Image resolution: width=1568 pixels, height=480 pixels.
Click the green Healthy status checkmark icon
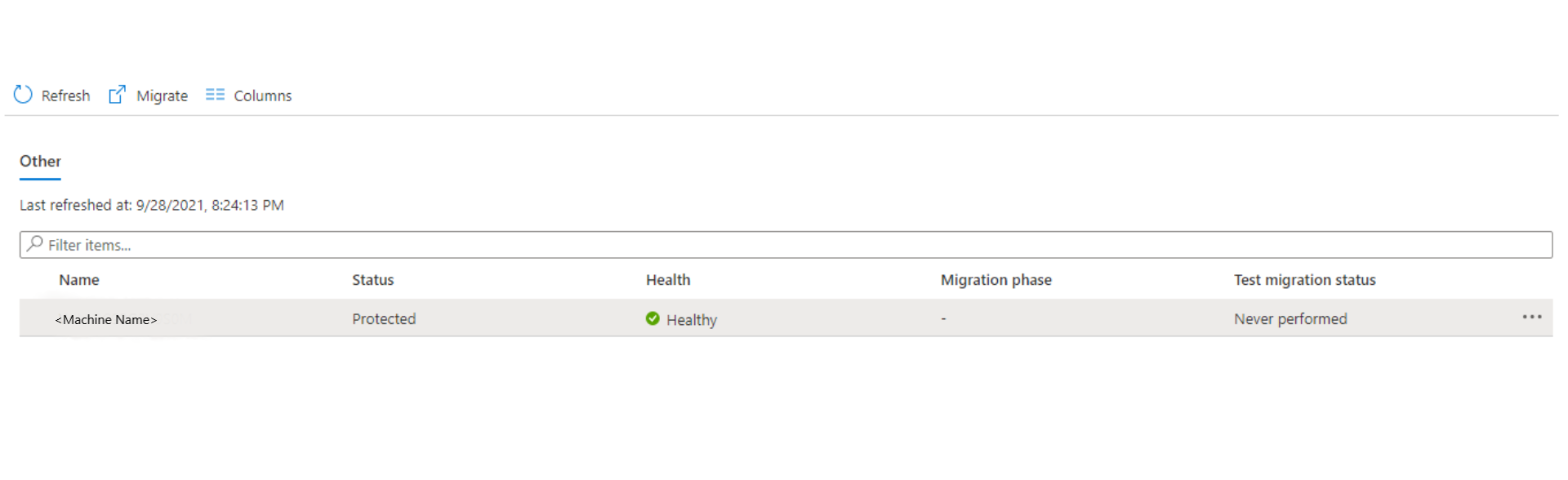pos(653,319)
